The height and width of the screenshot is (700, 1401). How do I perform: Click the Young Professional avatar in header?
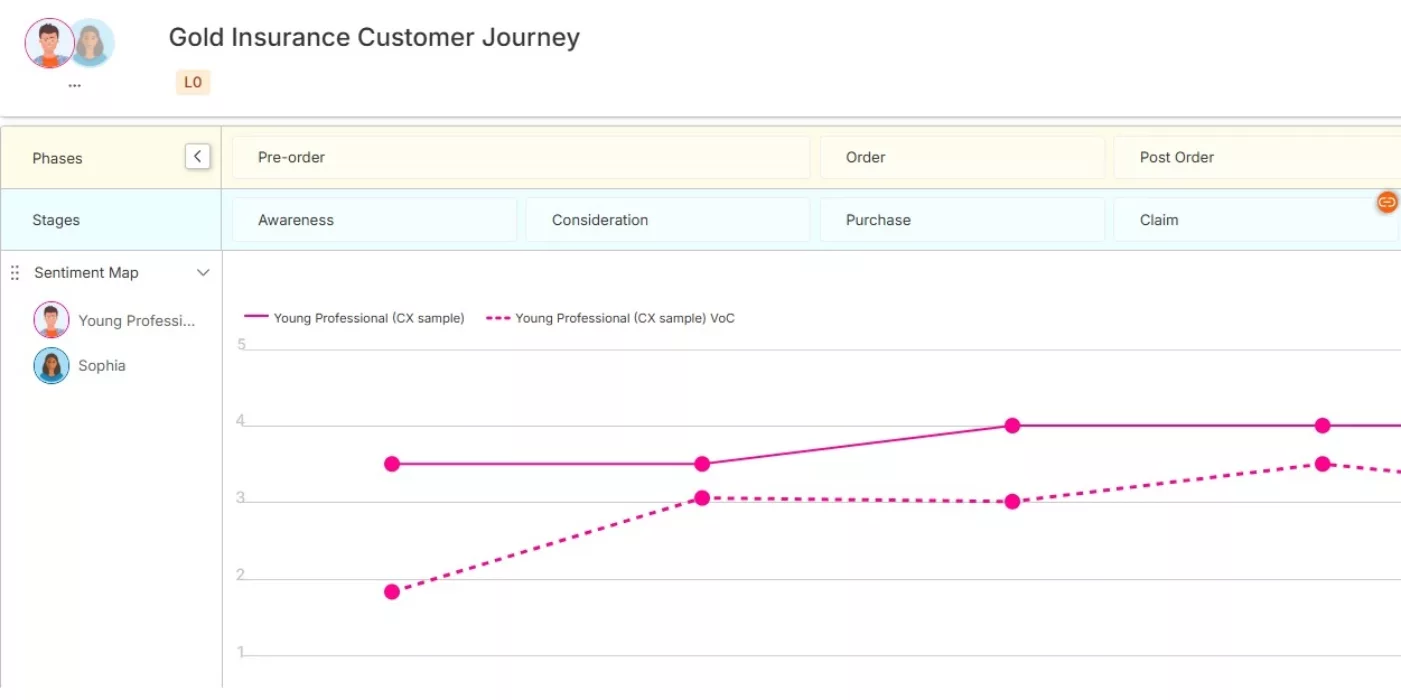[x=49, y=44]
